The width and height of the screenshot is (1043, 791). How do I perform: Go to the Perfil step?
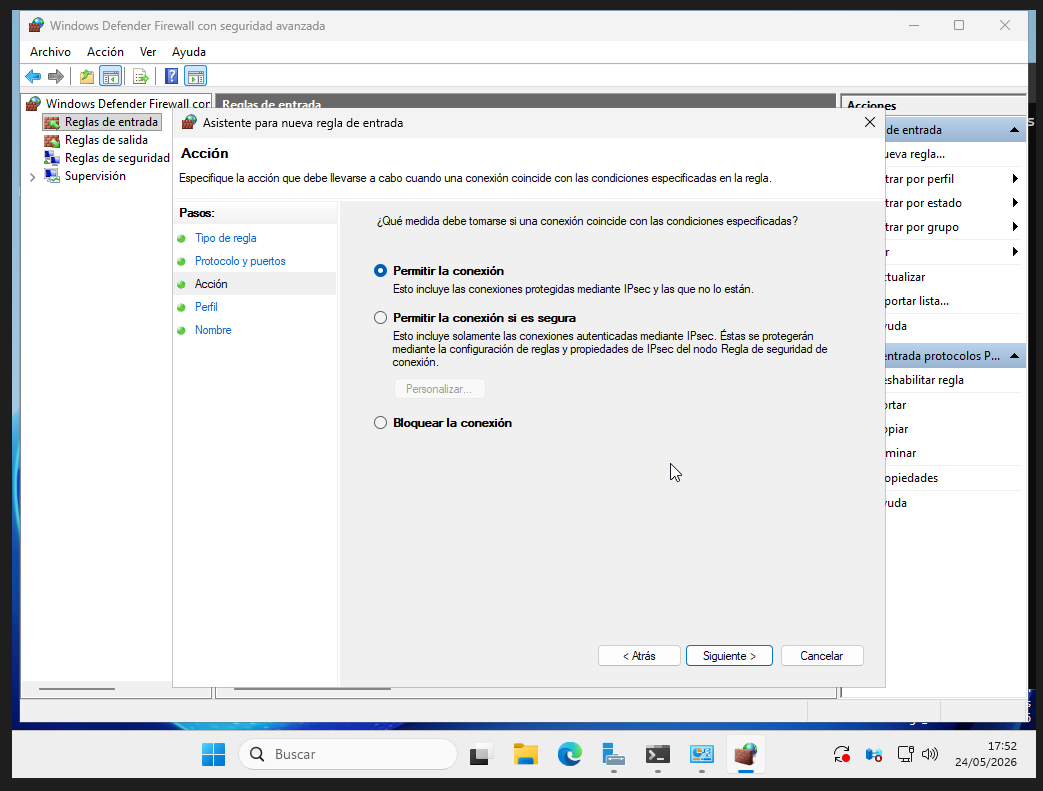click(206, 307)
